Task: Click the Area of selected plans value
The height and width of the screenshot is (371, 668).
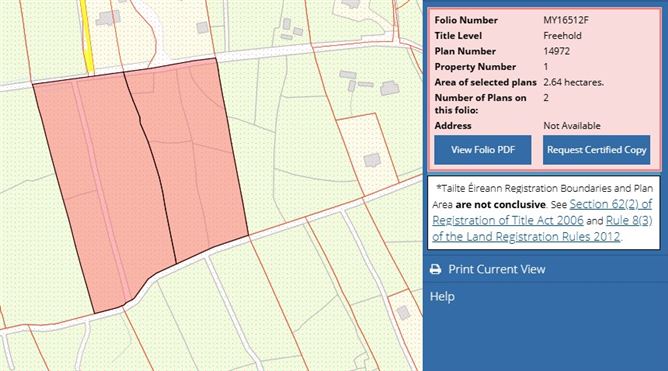Action: [x=573, y=82]
